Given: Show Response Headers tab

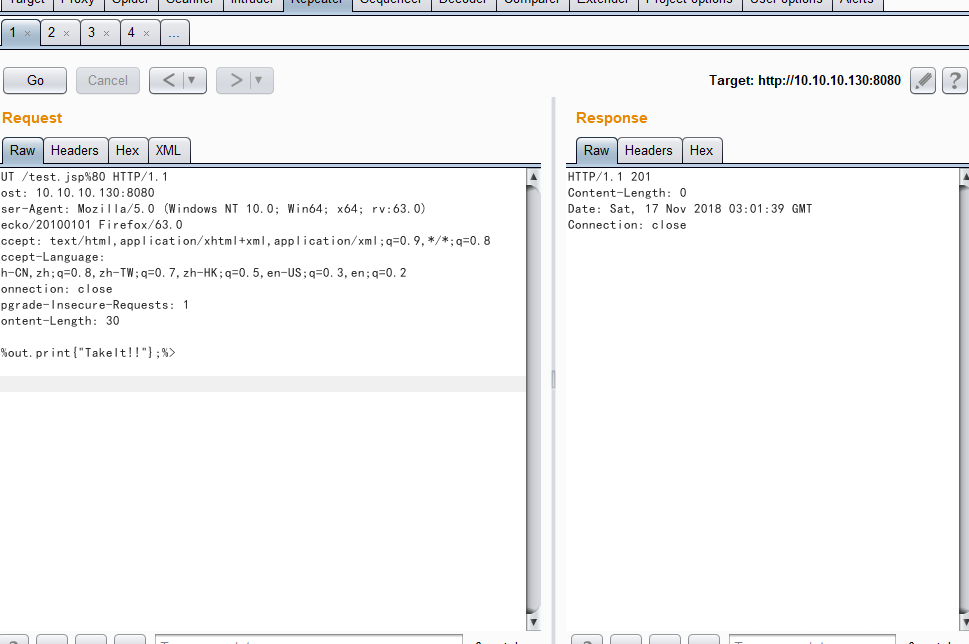Looking at the screenshot, I should (x=648, y=151).
